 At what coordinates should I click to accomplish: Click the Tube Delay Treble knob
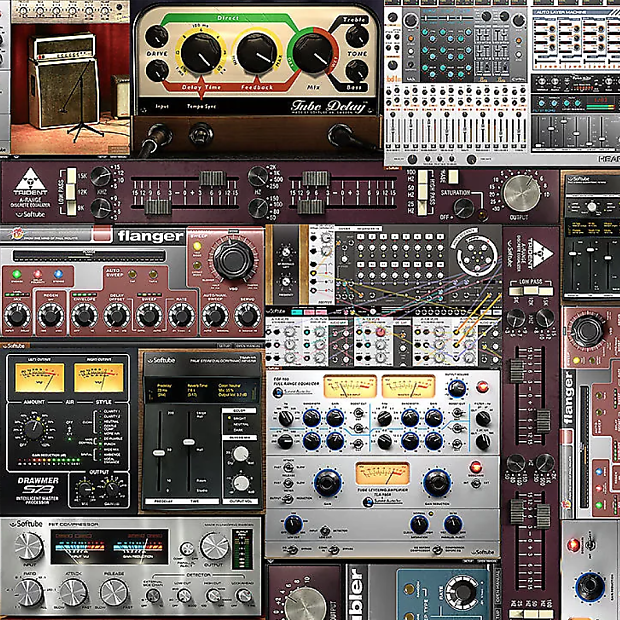[x=357, y=36]
